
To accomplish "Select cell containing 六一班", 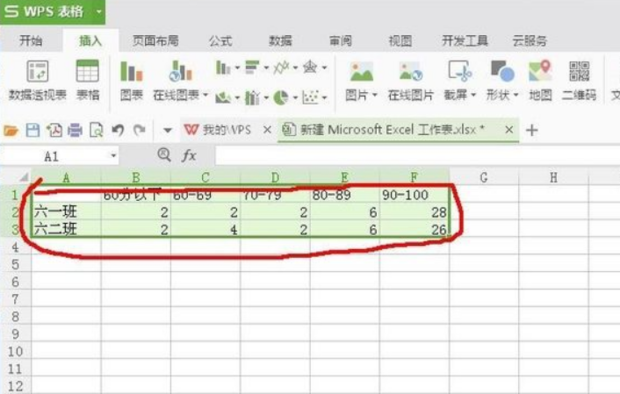I will pos(66,212).
